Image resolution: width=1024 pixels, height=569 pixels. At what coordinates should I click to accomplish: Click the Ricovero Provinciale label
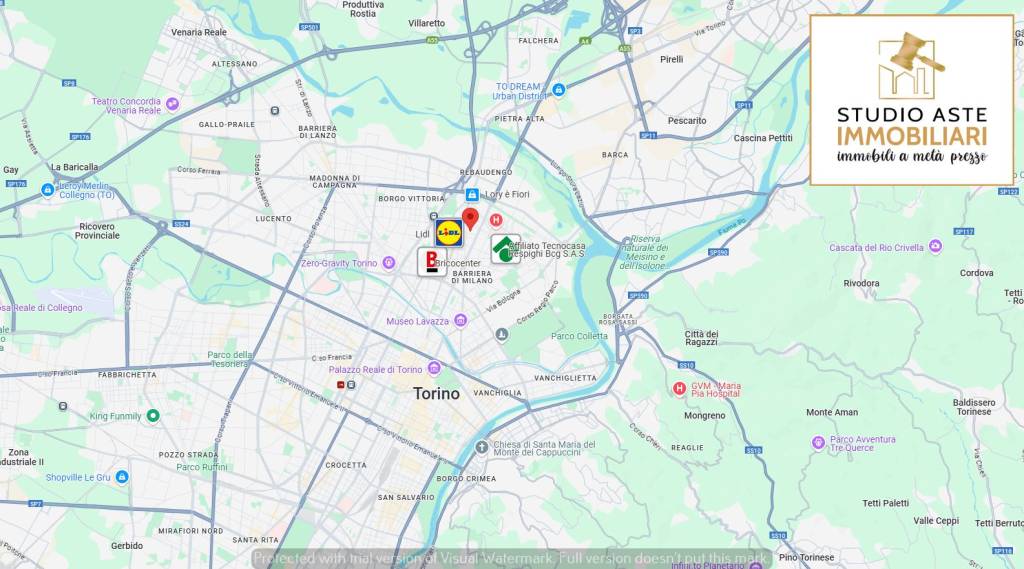click(97, 231)
